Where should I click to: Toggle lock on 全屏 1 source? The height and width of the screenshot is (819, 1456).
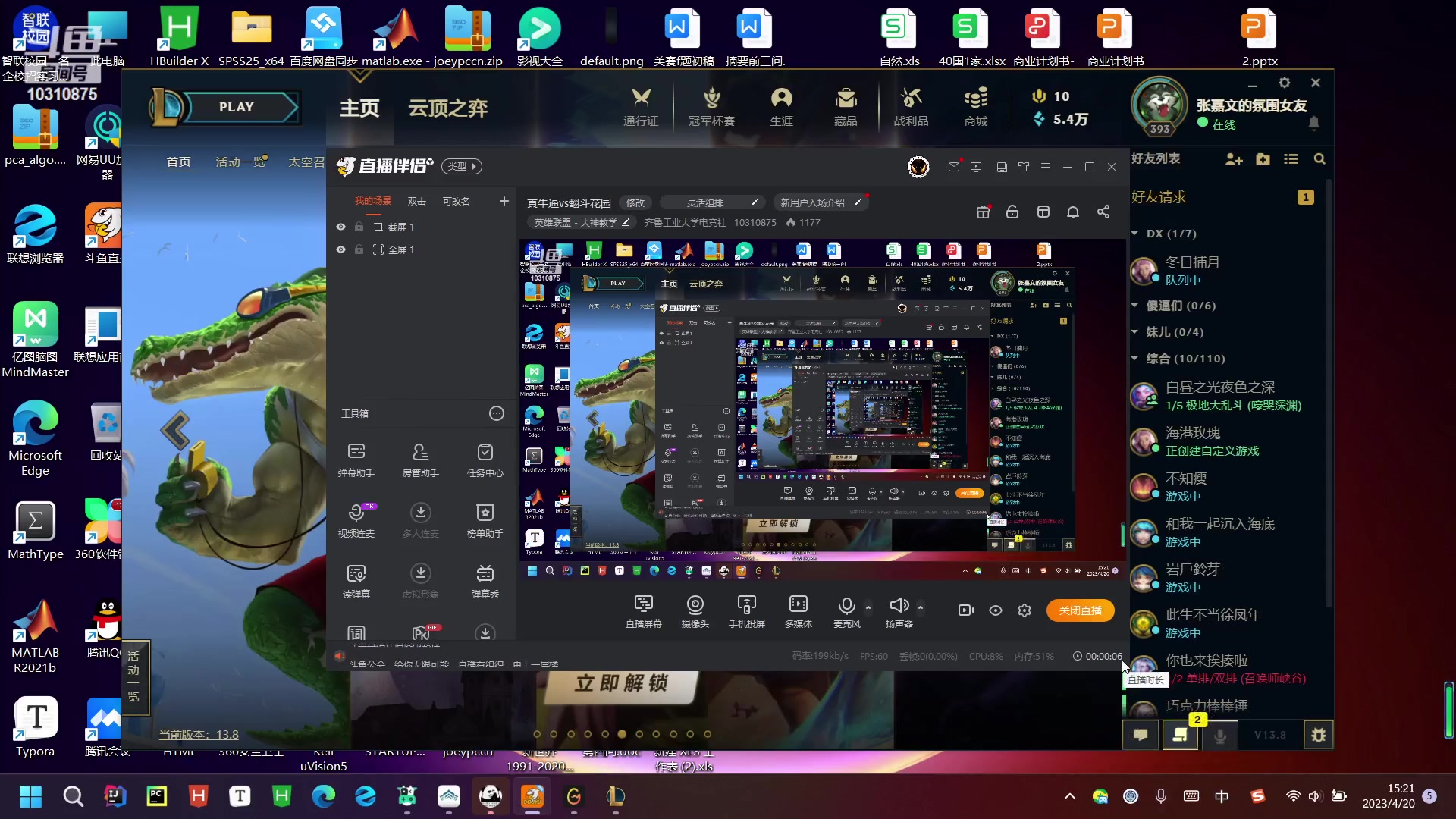359,249
